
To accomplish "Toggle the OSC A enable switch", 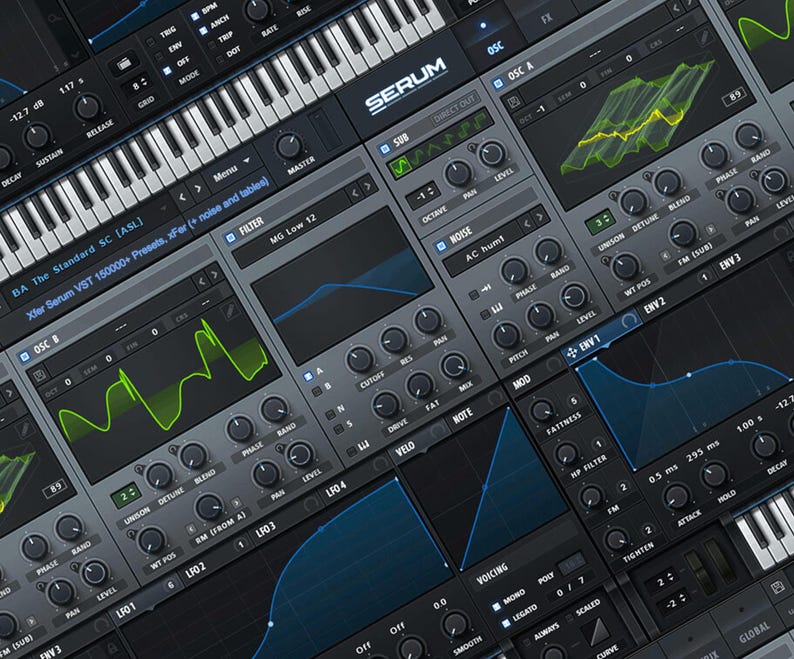I will [498, 84].
